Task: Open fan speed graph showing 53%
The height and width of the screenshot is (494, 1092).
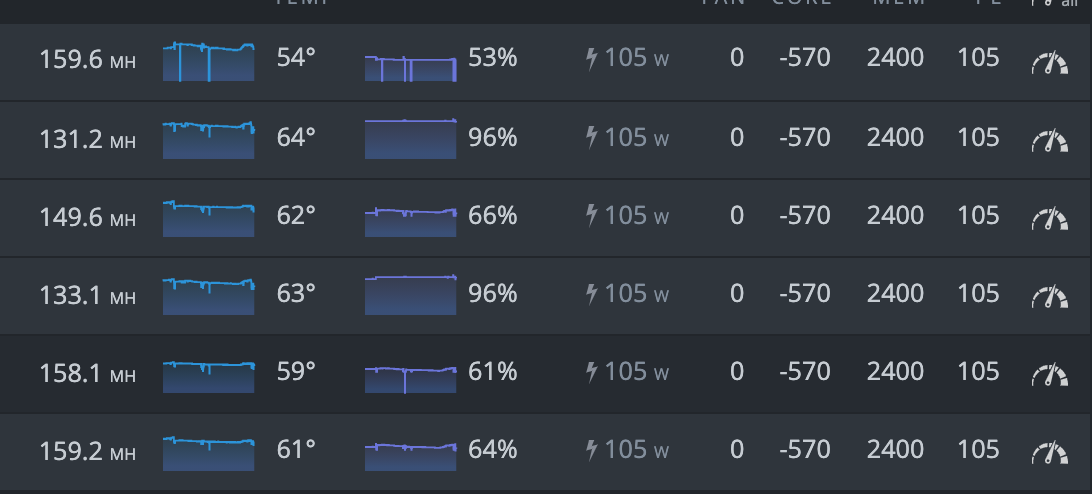Action: pyautogui.click(x=410, y=69)
